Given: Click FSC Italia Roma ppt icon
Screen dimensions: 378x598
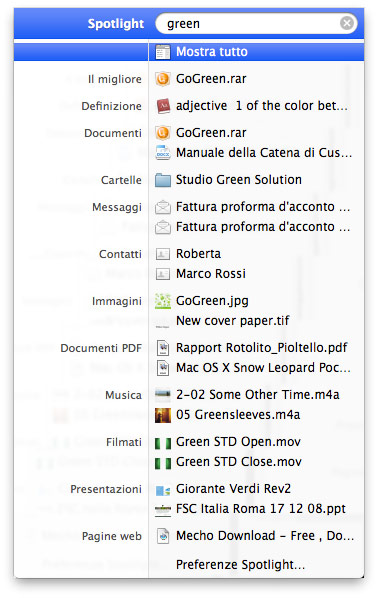Looking at the screenshot, I should point(163,509).
